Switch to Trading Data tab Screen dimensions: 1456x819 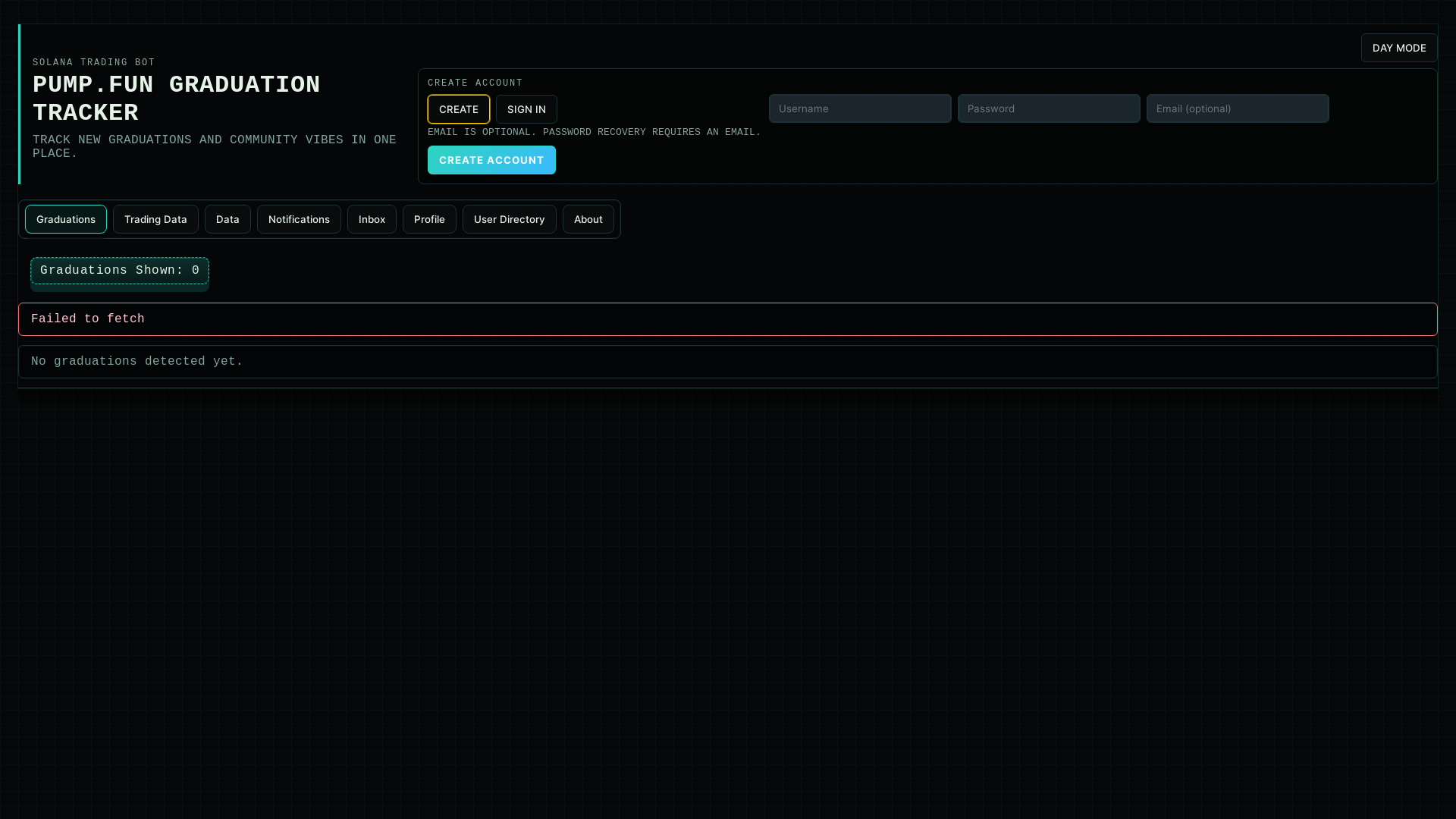tap(155, 219)
